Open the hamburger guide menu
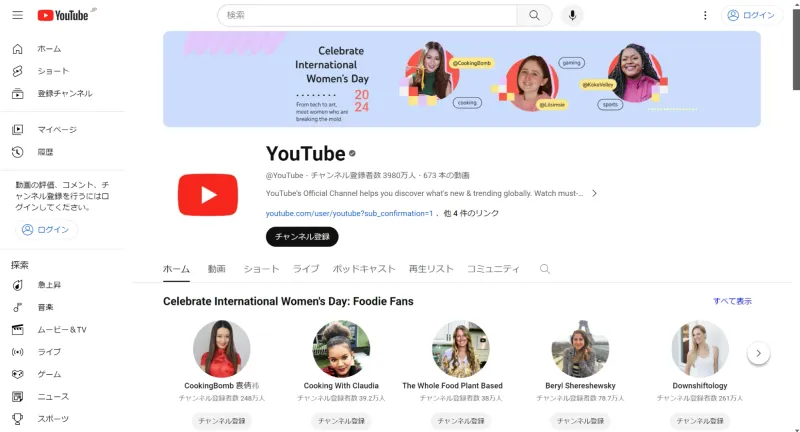The height and width of the screenshot is (432, 800). click(17, 15)
